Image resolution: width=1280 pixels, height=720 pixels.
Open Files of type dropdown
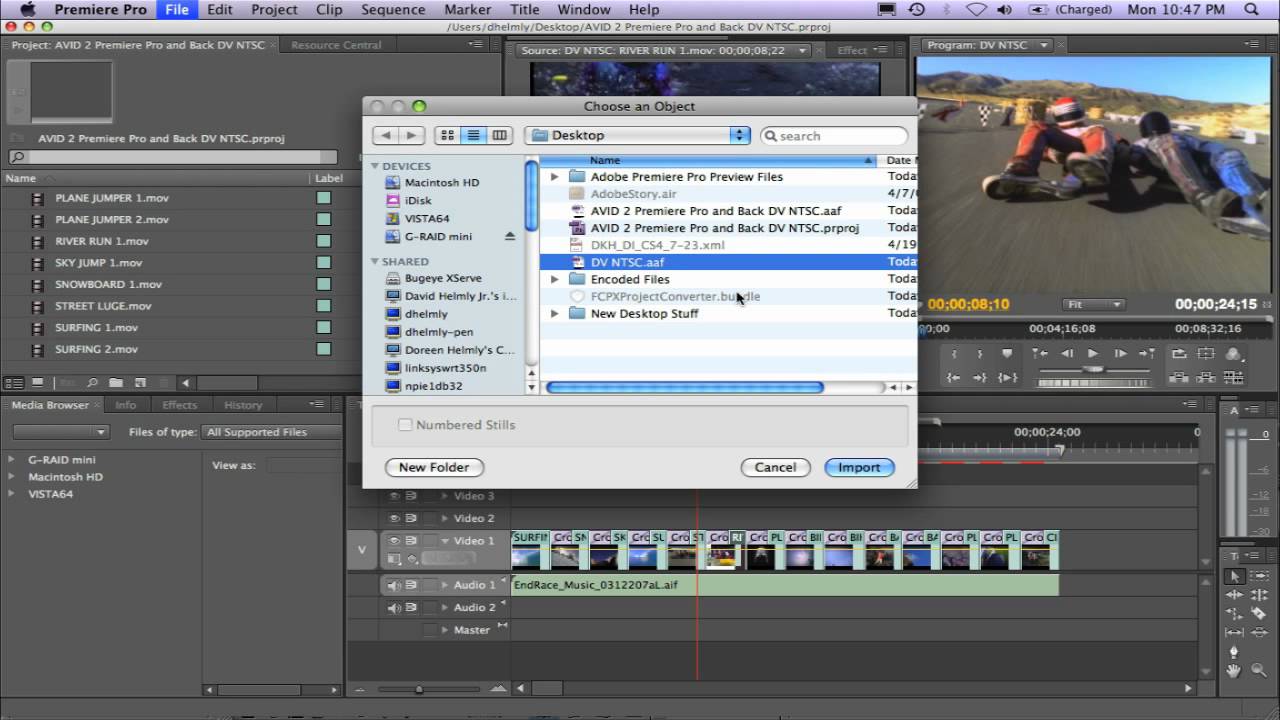click(271, 432)
